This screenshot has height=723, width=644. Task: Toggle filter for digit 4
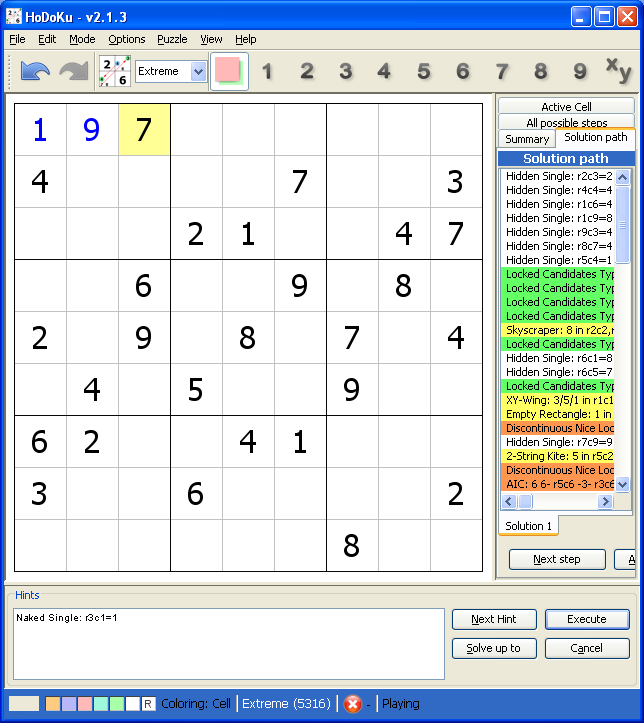(384, 71)
